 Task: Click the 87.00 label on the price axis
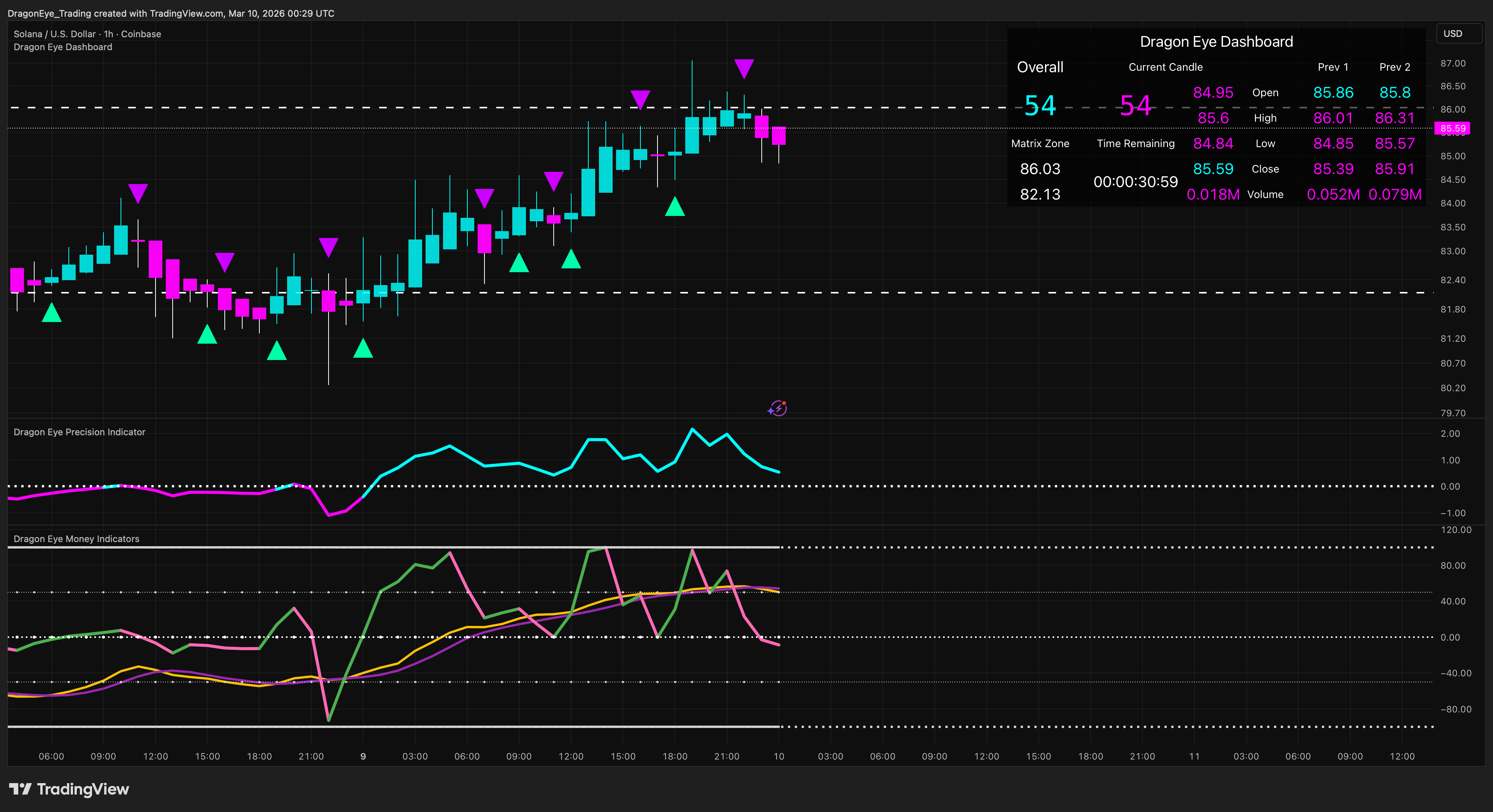[1453, 63]
